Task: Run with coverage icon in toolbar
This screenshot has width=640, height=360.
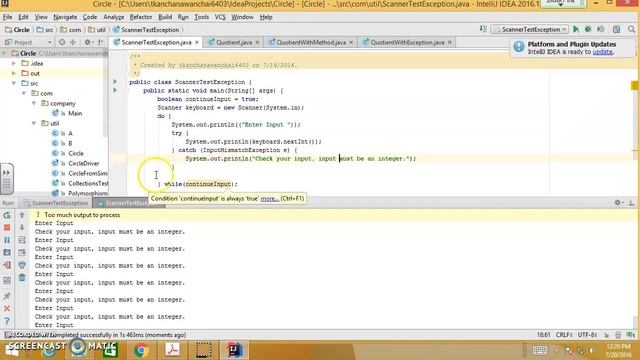Action: tap(601, 29)
